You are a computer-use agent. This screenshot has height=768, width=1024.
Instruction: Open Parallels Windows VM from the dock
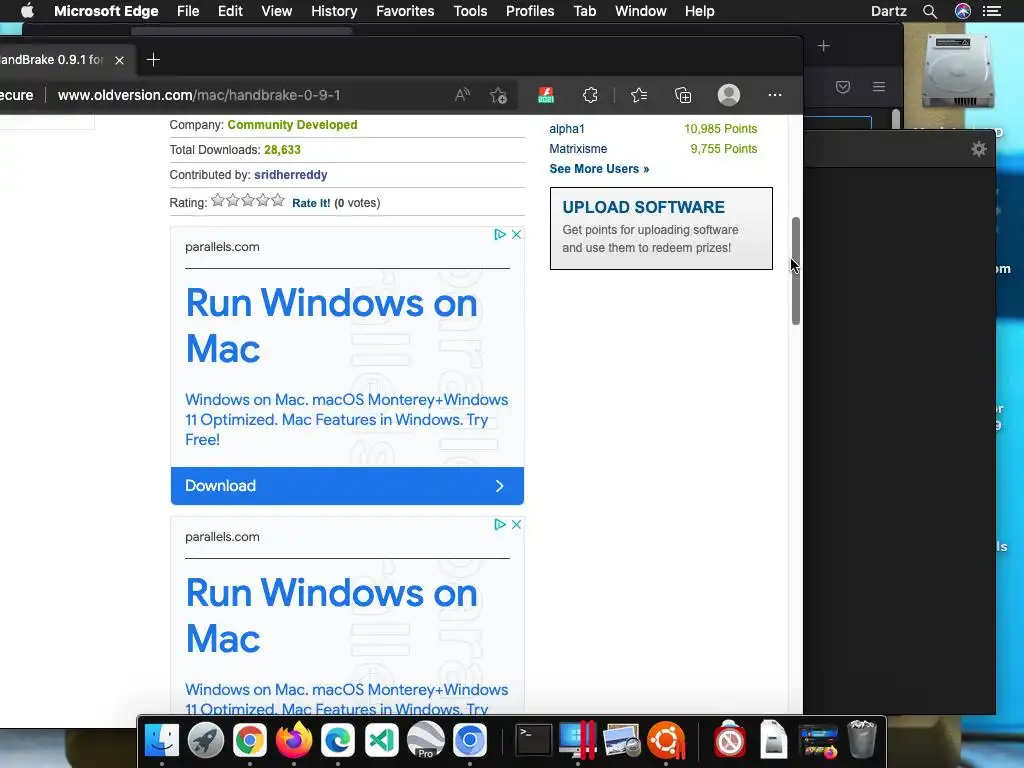577,741
